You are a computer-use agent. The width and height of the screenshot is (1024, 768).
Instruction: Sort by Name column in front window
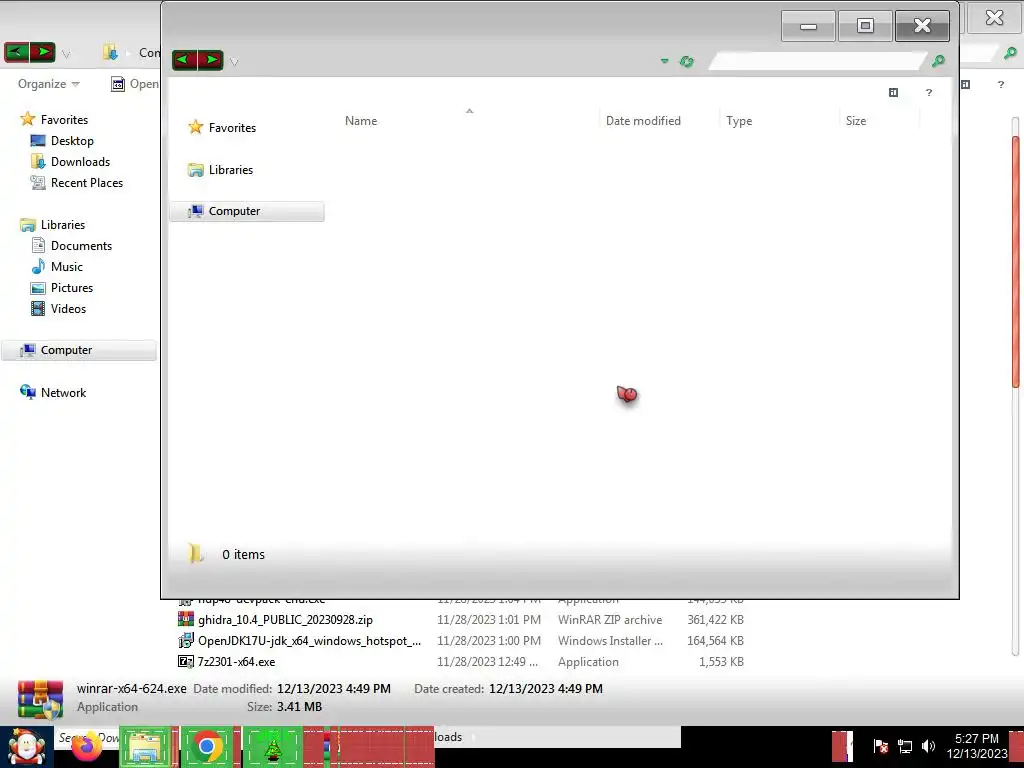[x=360, y=121]
